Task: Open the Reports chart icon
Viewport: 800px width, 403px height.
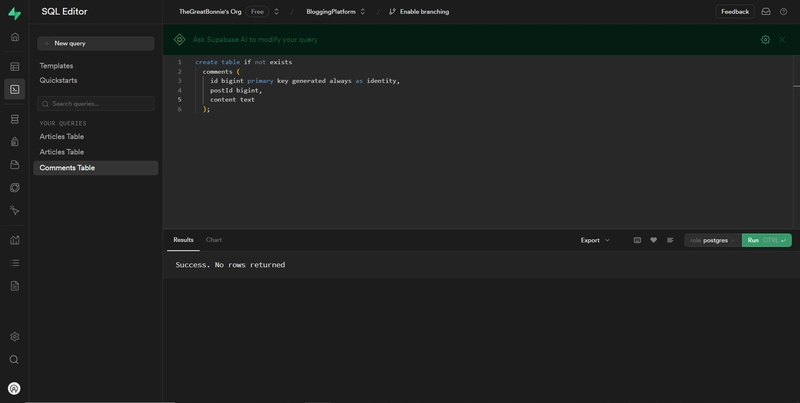Action: point(15,240)
